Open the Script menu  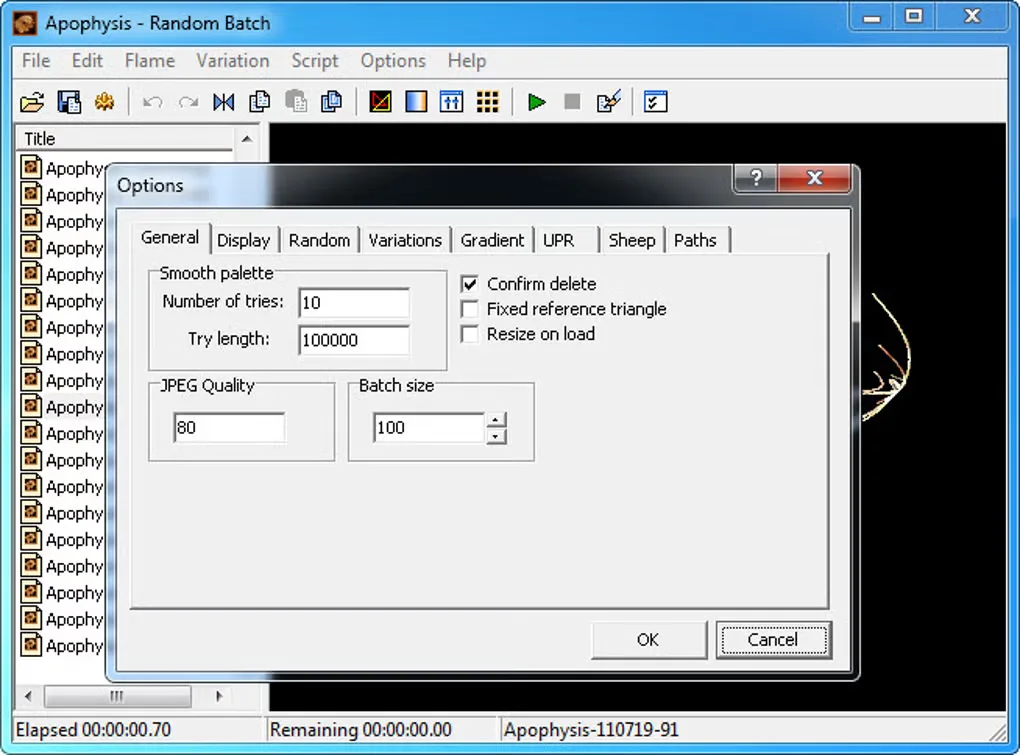coord(315,61)
